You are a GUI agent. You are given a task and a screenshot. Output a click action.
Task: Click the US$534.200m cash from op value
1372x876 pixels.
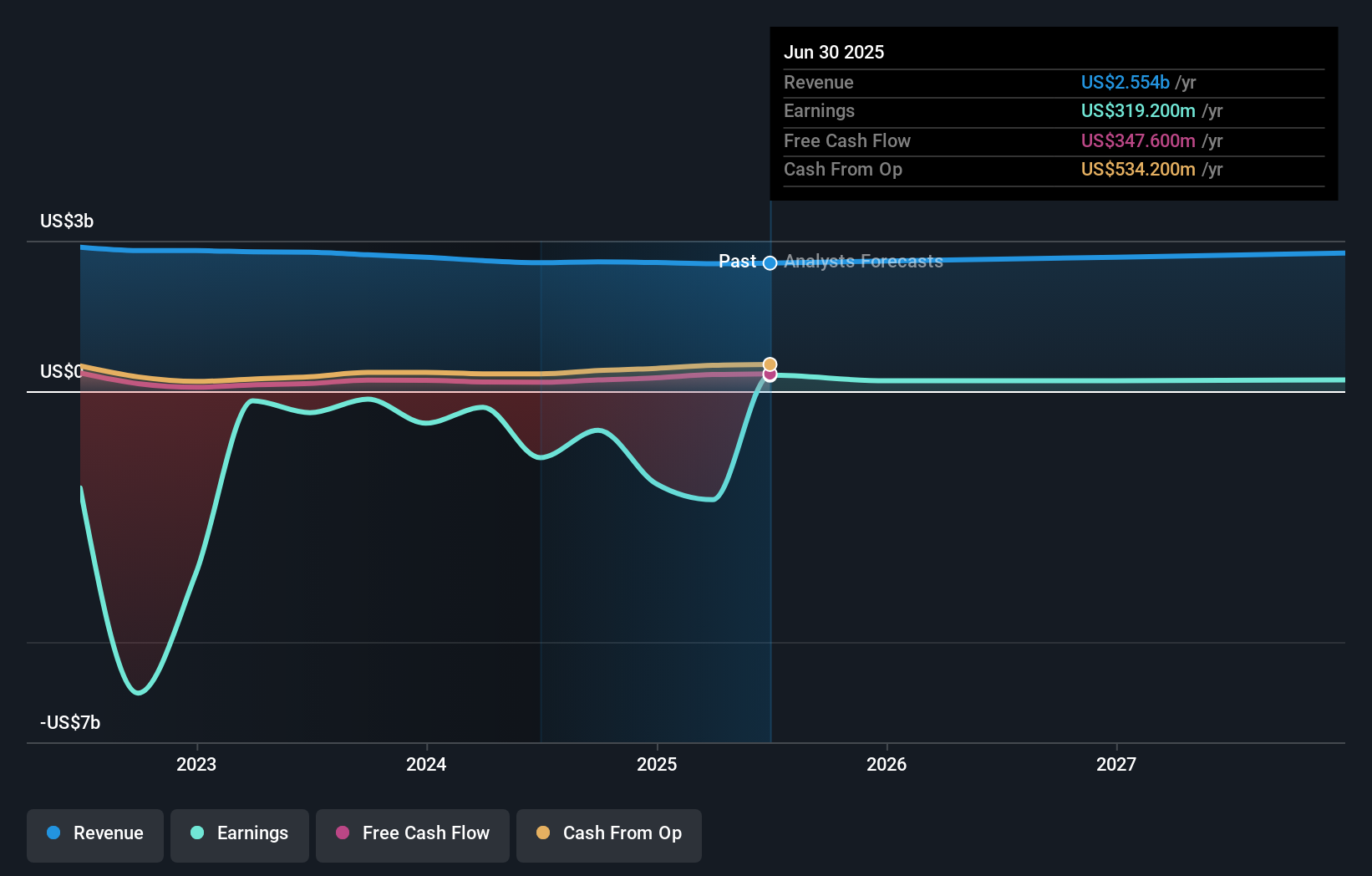(x=1138, y=169)
